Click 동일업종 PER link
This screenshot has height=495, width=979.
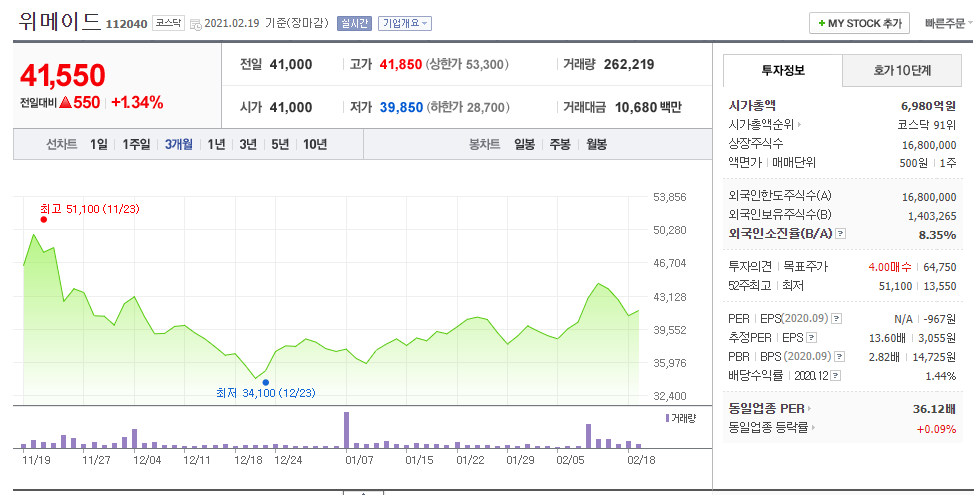click(766, 409)
